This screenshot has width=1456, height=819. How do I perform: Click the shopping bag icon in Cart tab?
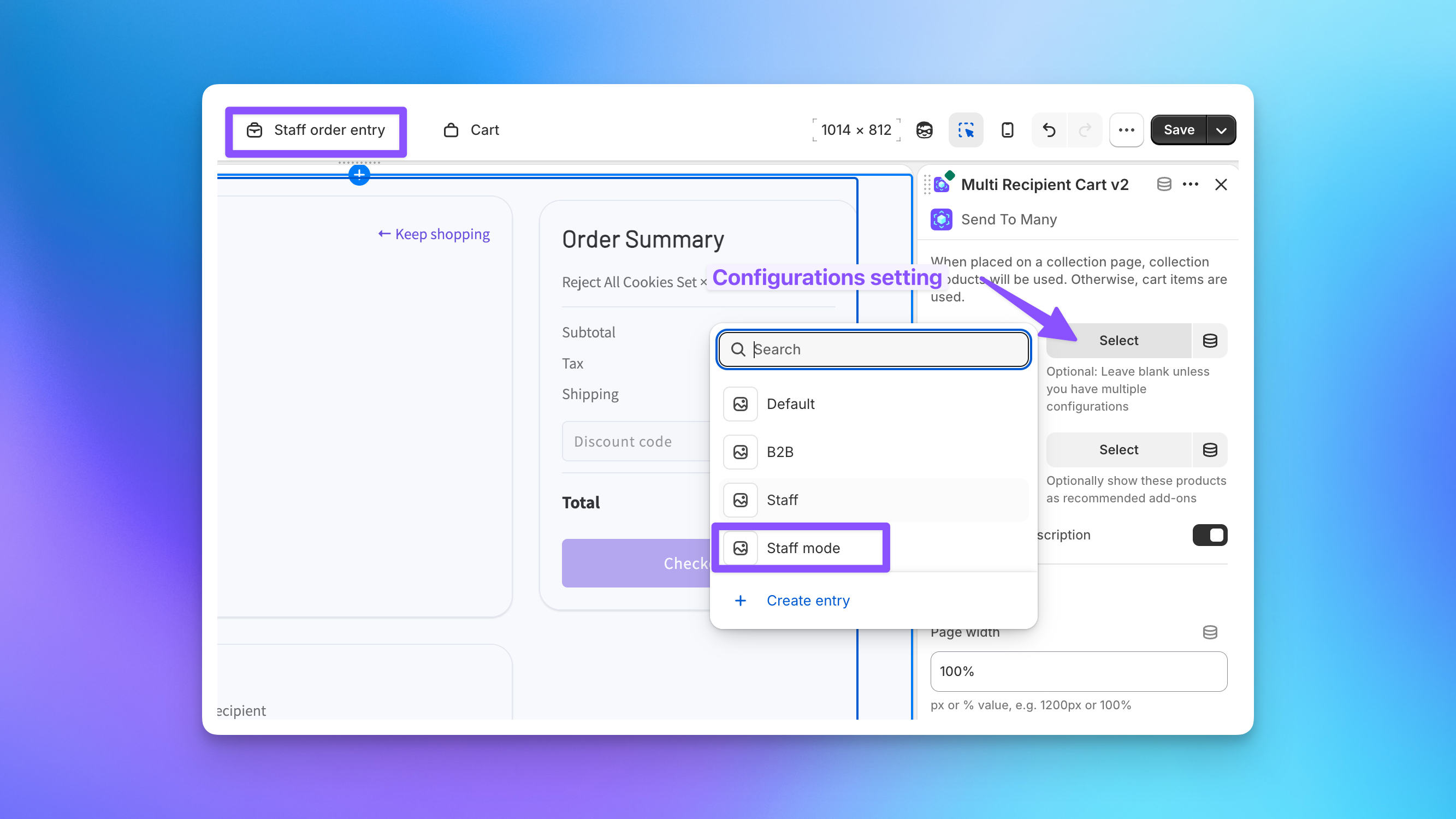(x=451, y=130)
